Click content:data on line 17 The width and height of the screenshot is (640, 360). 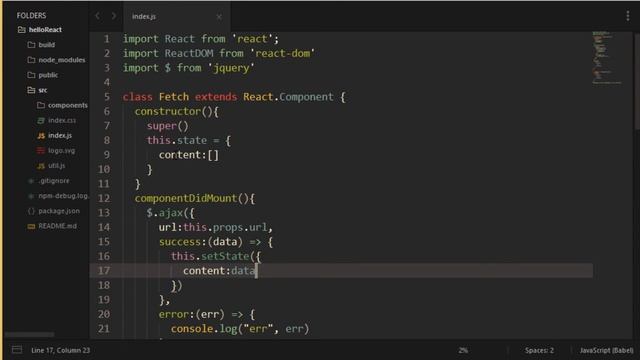click(219, 271)
